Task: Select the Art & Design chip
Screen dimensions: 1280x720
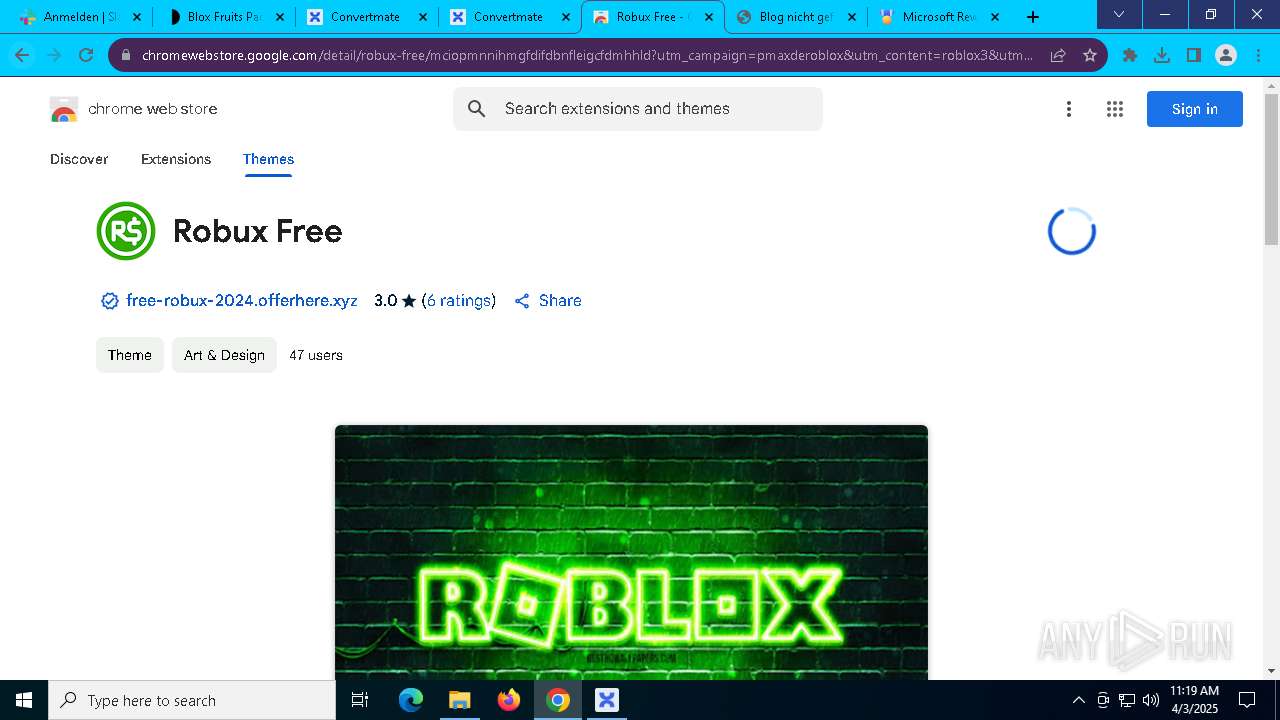Action: (x=224, y=355)
